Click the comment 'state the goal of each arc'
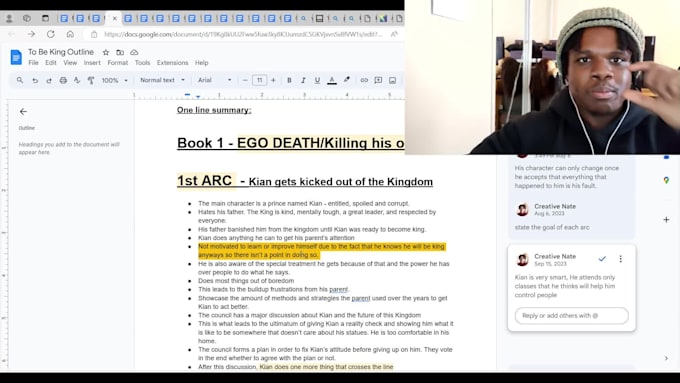 click(x=552, y=227)
